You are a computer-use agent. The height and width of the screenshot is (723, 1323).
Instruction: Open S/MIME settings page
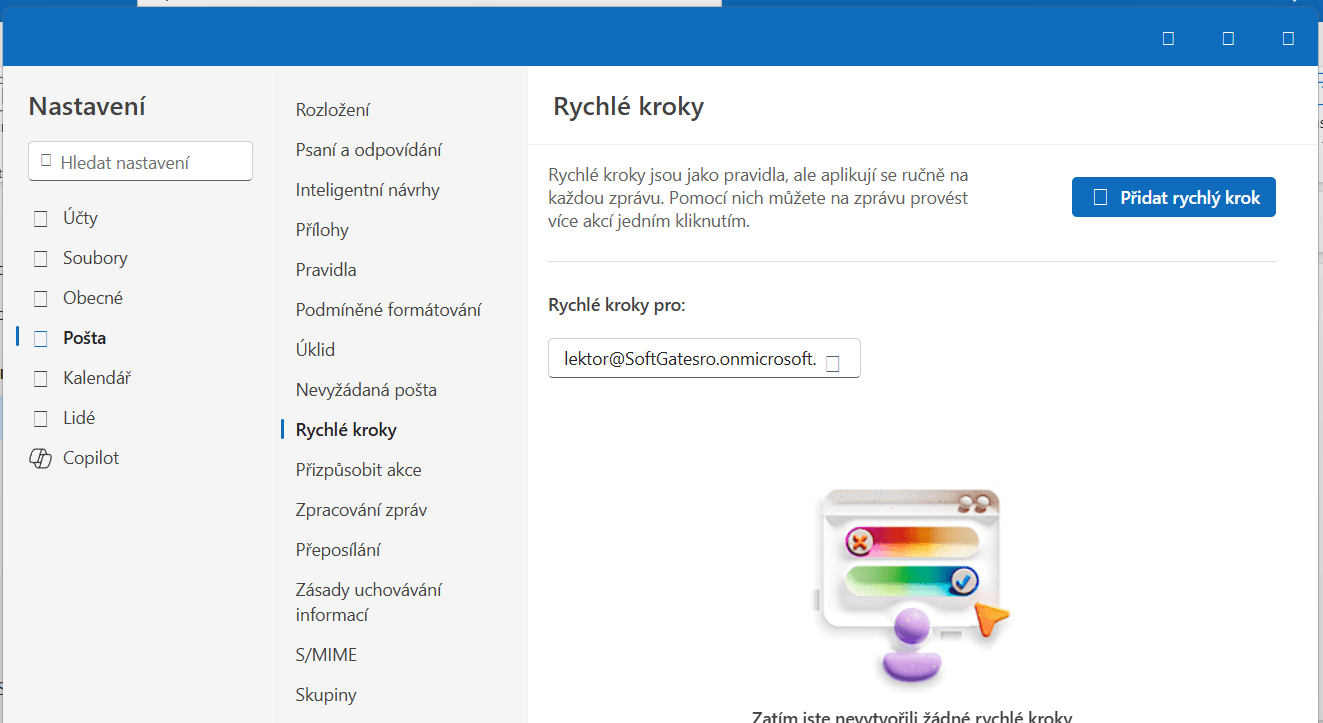point(326,655)
